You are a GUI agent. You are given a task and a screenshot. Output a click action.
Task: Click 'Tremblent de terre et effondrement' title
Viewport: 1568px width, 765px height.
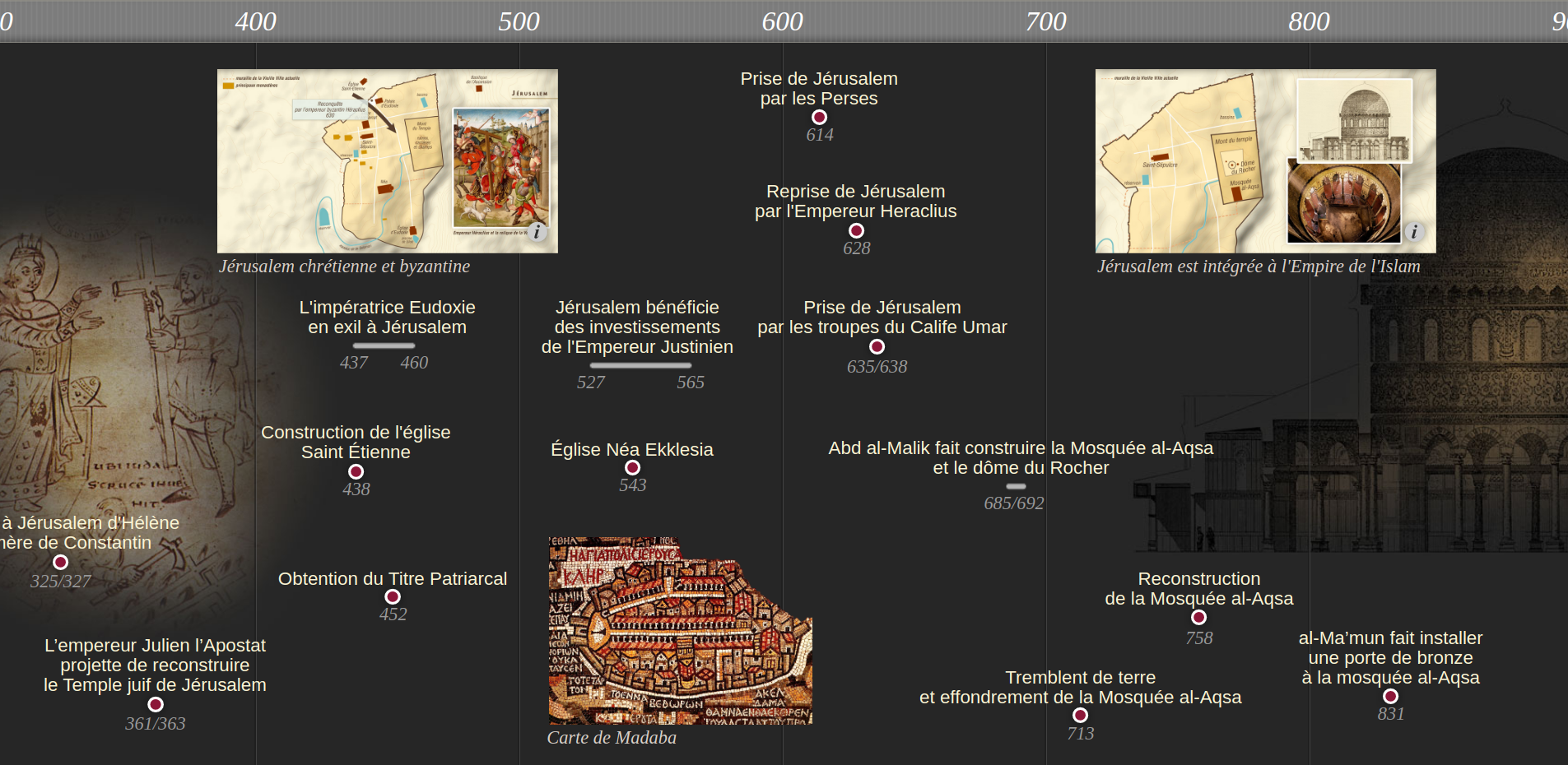pos(1081,688)
